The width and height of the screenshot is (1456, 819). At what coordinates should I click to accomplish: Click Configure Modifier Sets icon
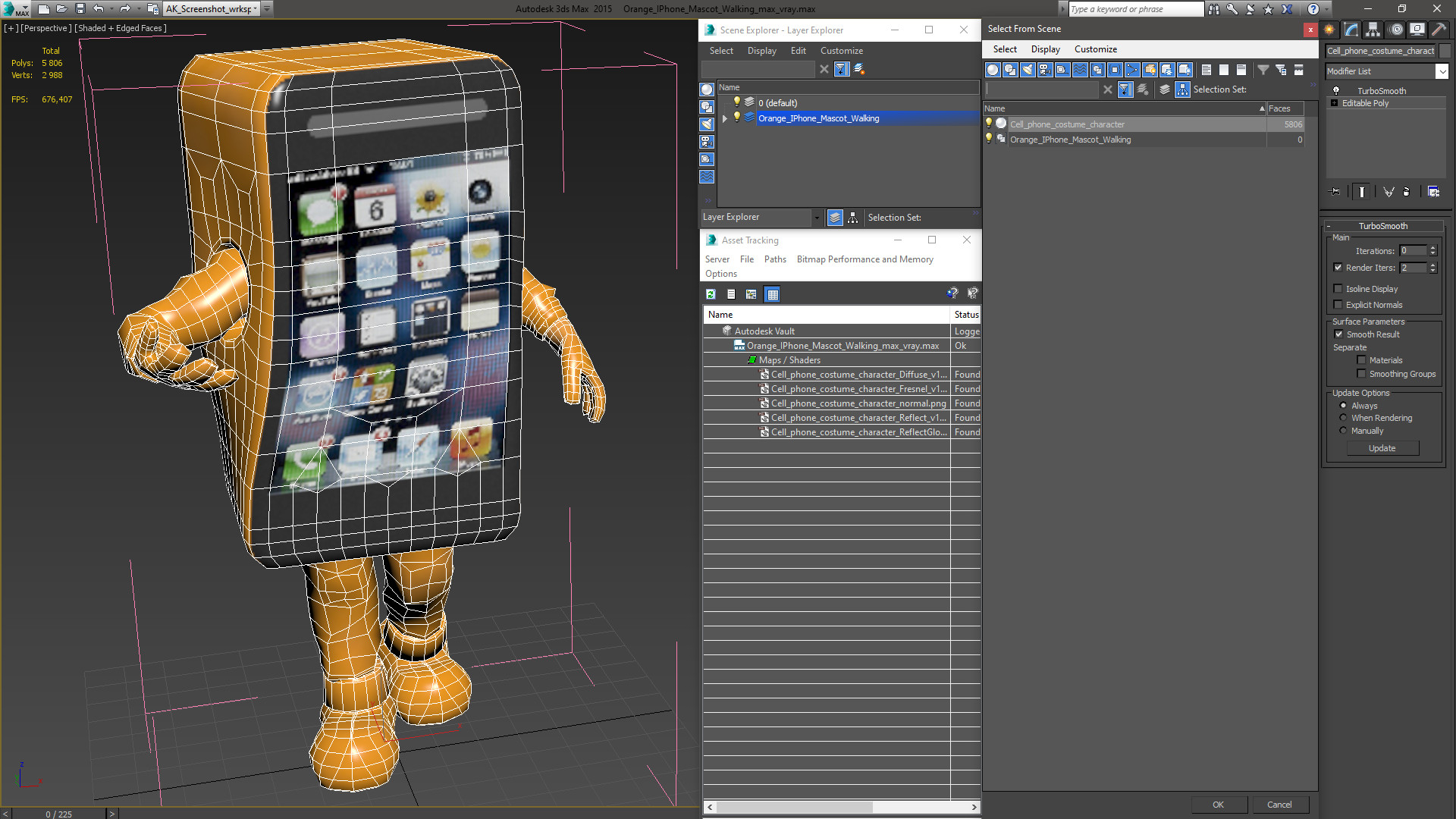tap(1433, 192)
